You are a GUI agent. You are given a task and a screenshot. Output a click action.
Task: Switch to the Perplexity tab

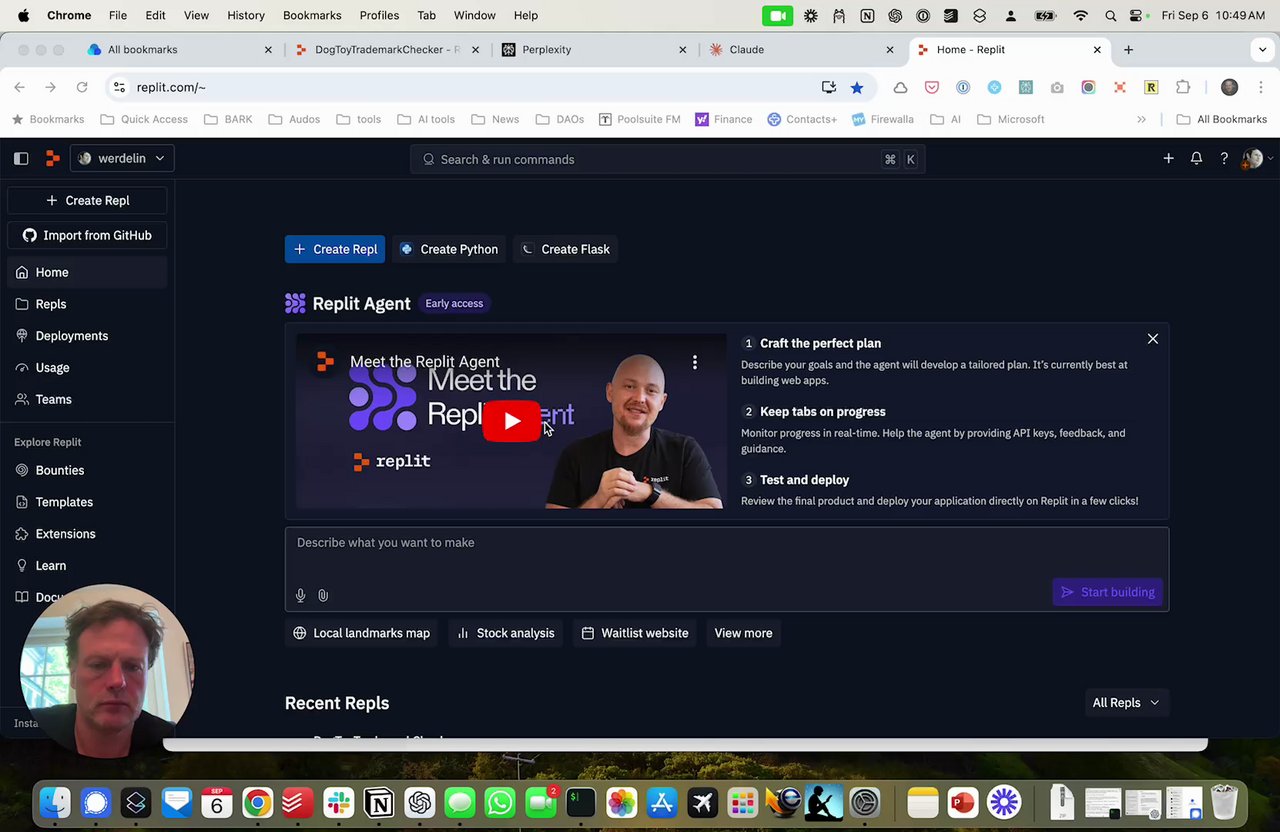(x=594, y=49)
